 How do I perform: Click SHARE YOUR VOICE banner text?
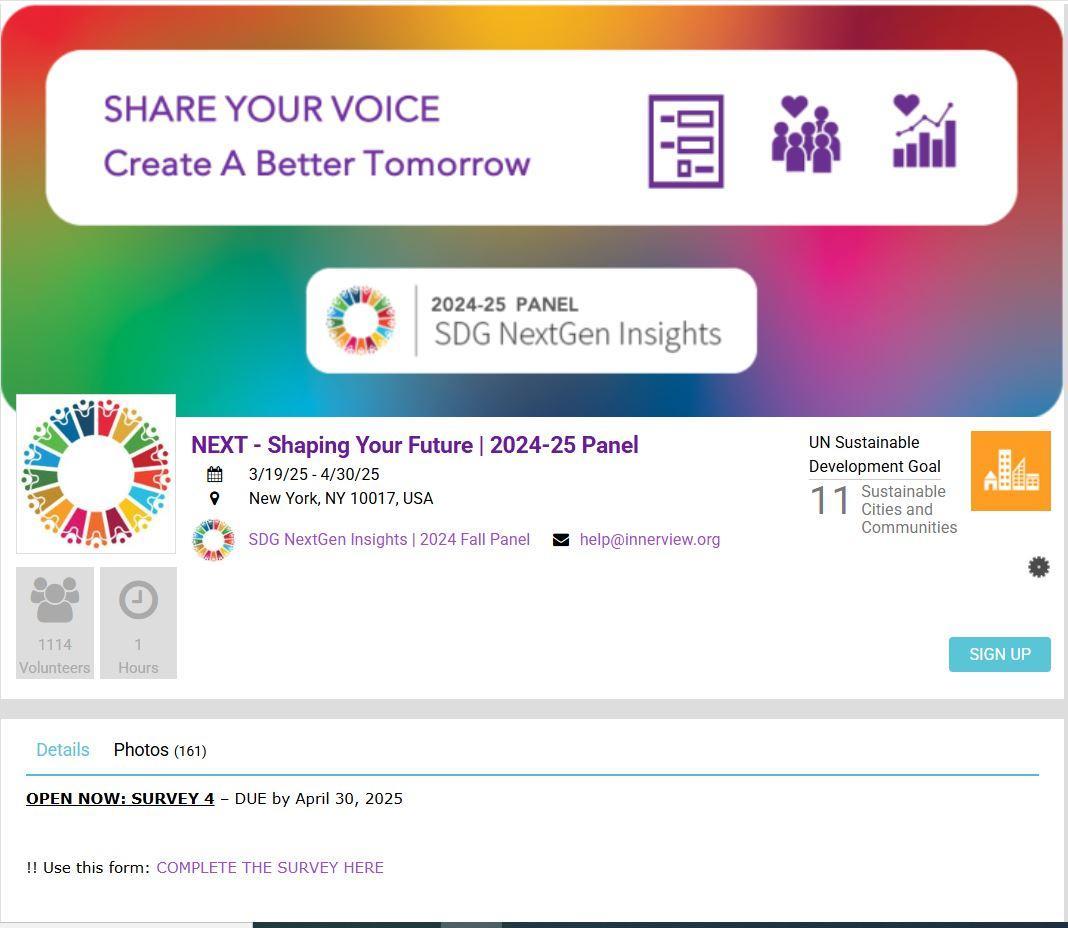272,109
